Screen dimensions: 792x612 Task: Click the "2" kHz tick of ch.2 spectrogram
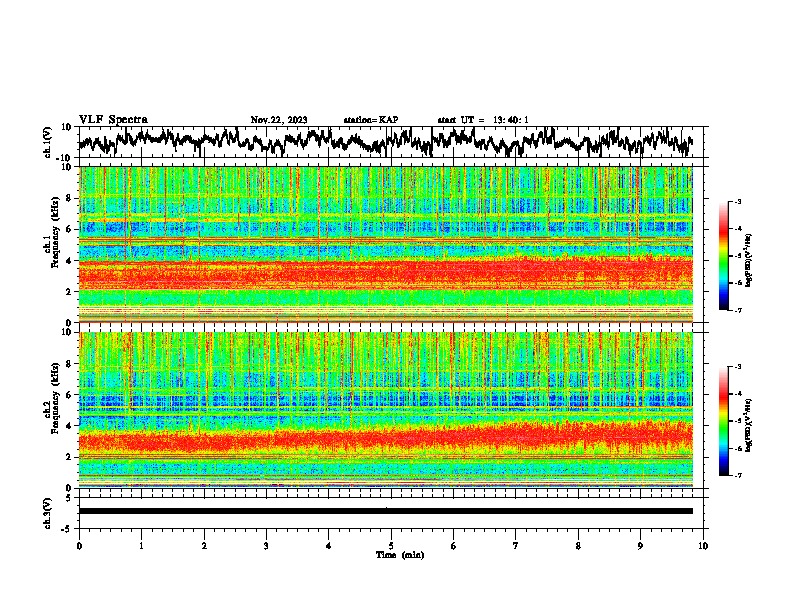pyautogui.click(x=70, y=457)
